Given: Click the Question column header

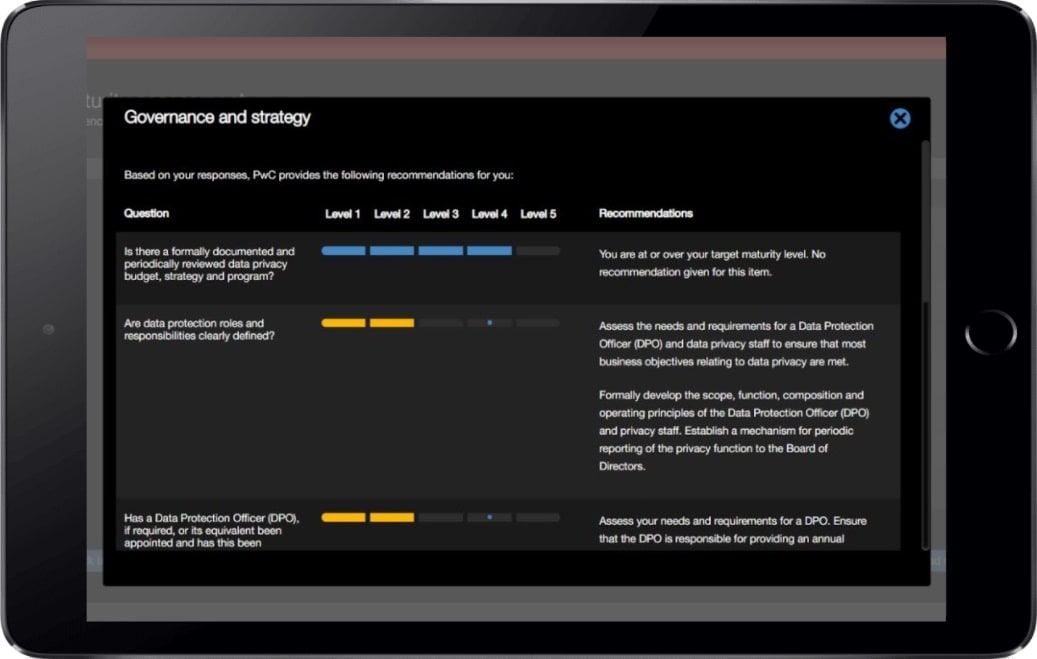Looking at the screenshot, I should pos(146,213).
